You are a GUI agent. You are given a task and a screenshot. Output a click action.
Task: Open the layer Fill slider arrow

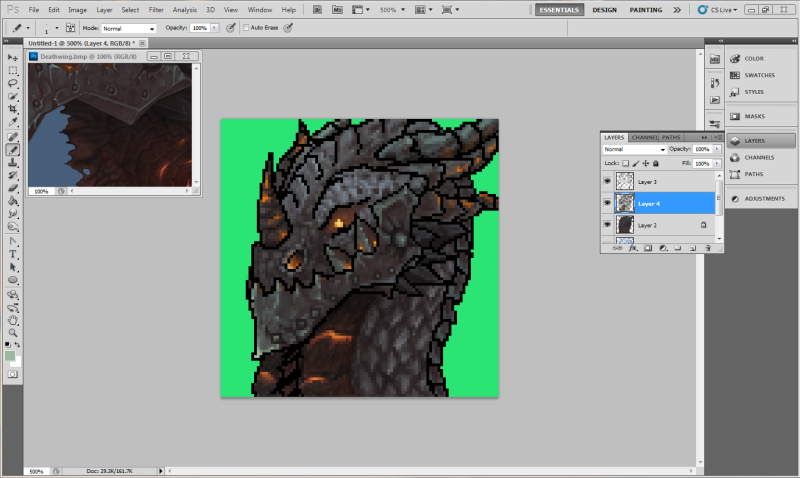pos(717,163)
